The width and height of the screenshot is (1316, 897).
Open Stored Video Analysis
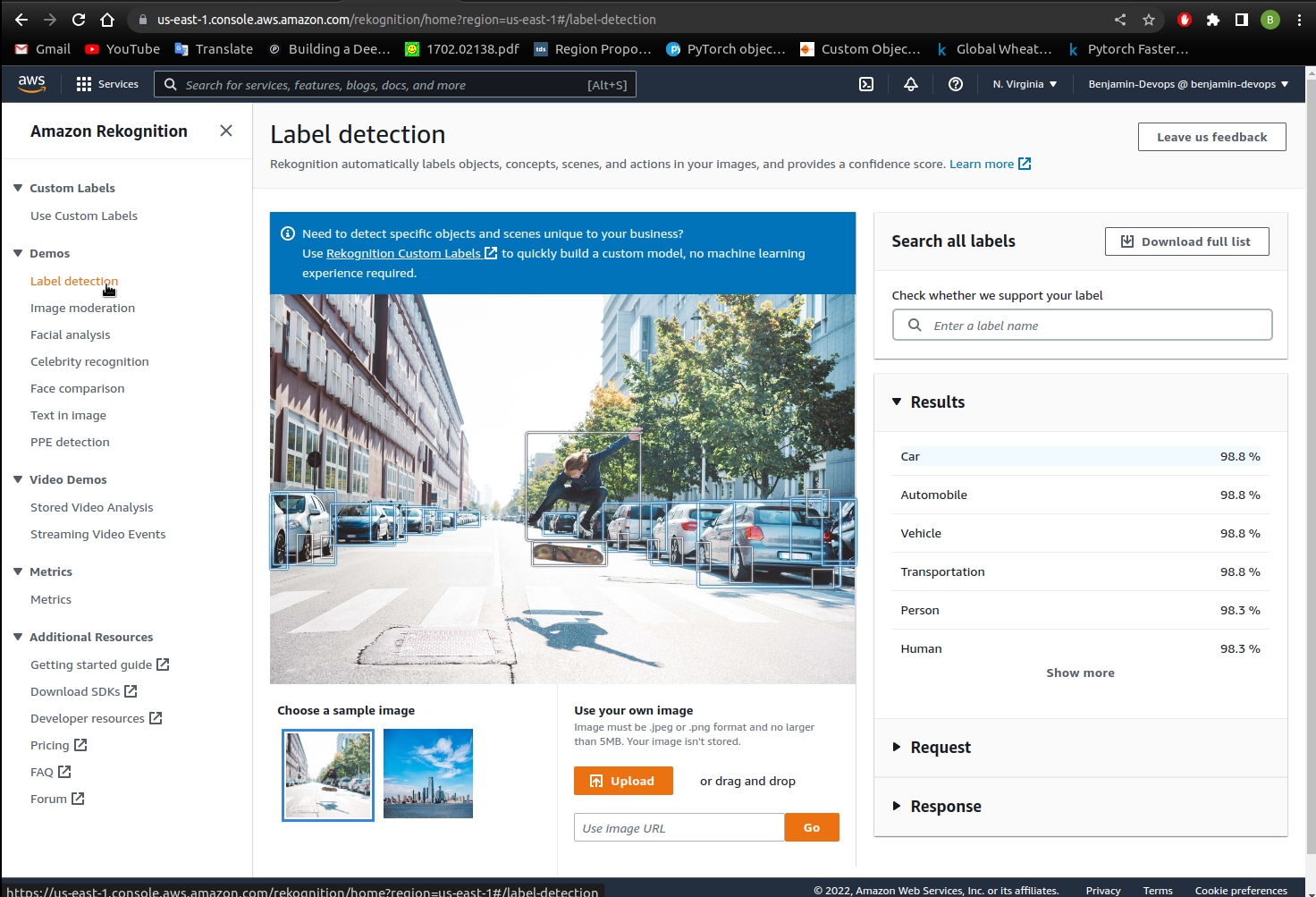(92, 507)
